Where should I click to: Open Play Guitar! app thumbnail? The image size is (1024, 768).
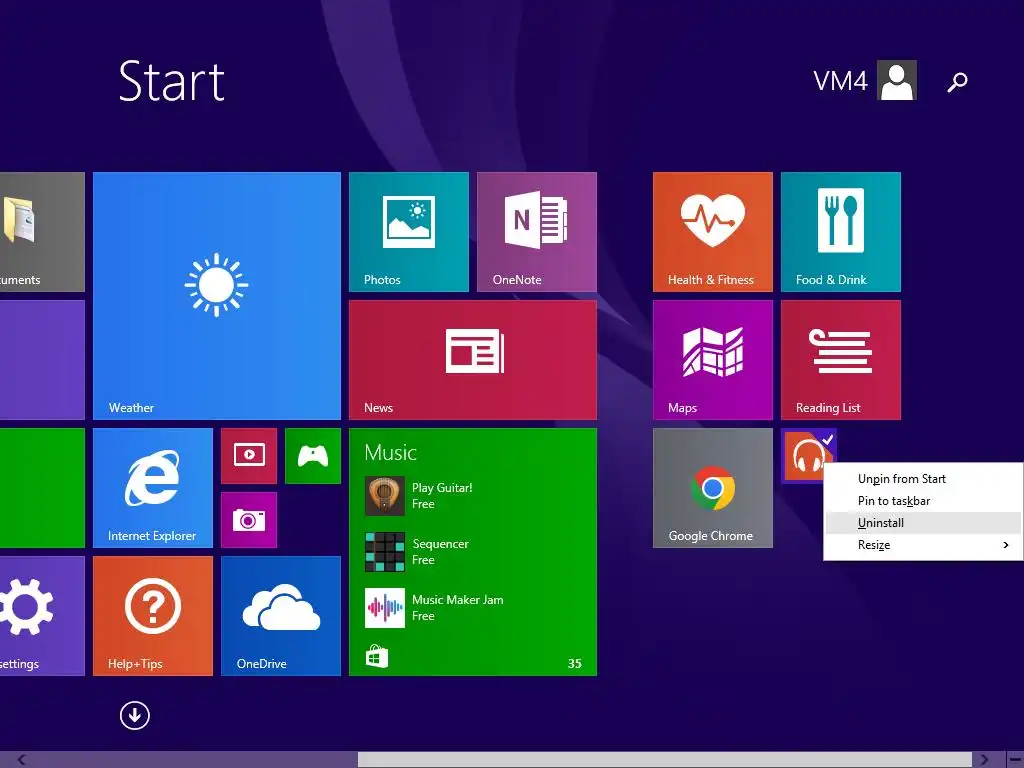click(x=385, y=496)
